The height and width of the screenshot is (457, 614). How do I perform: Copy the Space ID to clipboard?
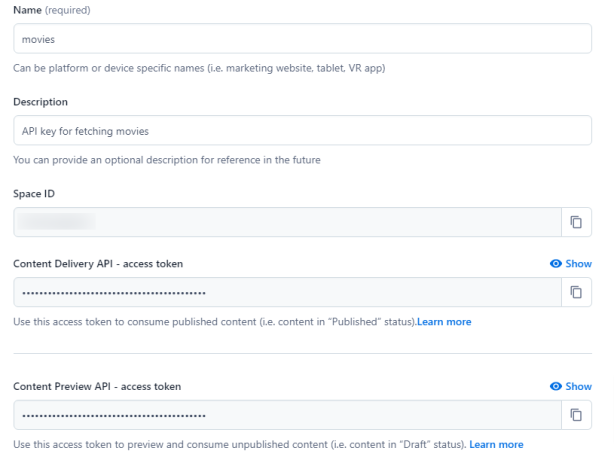(x=576, y=222)
